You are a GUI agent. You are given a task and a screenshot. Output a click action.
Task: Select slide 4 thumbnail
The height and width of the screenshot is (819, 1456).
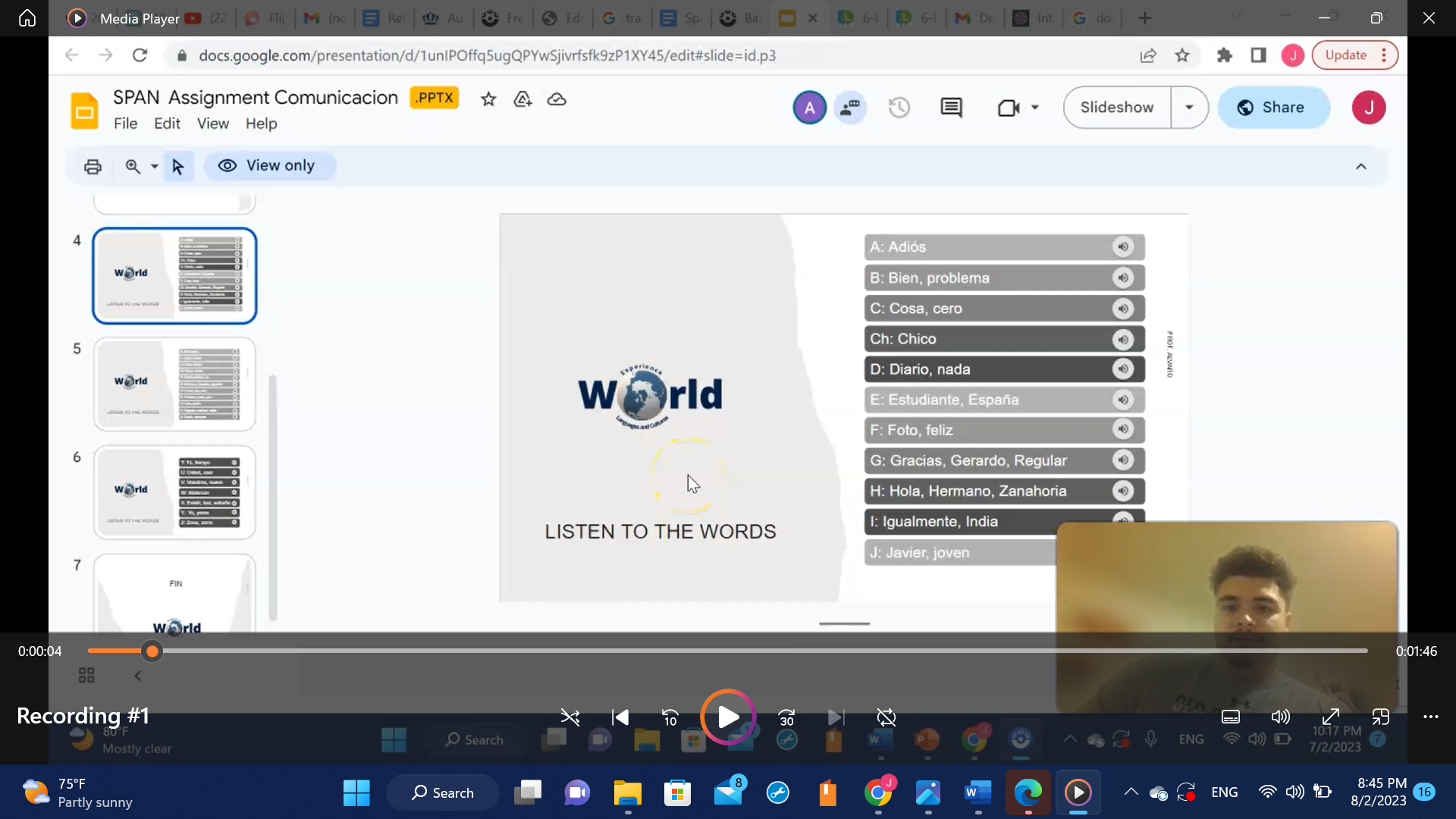click(174, 276)
